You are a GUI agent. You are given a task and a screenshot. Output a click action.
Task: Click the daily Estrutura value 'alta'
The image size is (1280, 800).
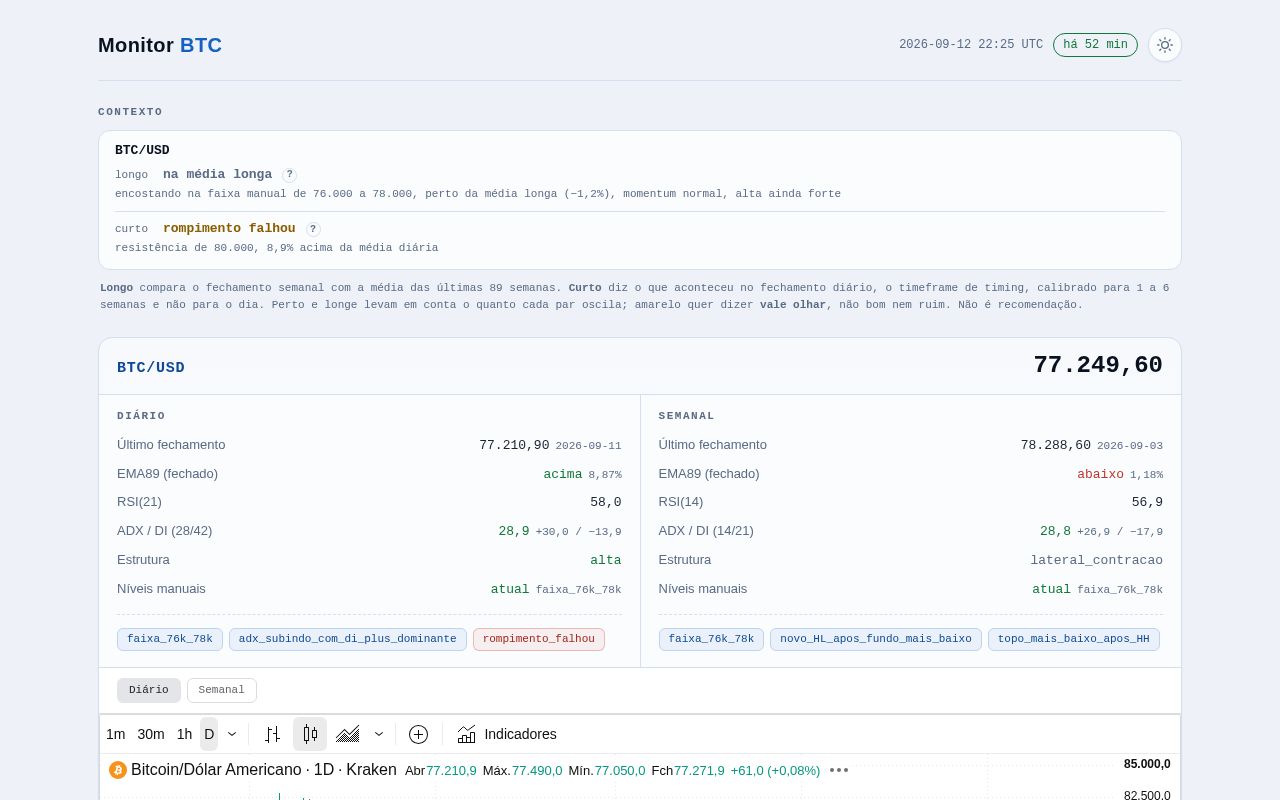(x=606, y=561)
